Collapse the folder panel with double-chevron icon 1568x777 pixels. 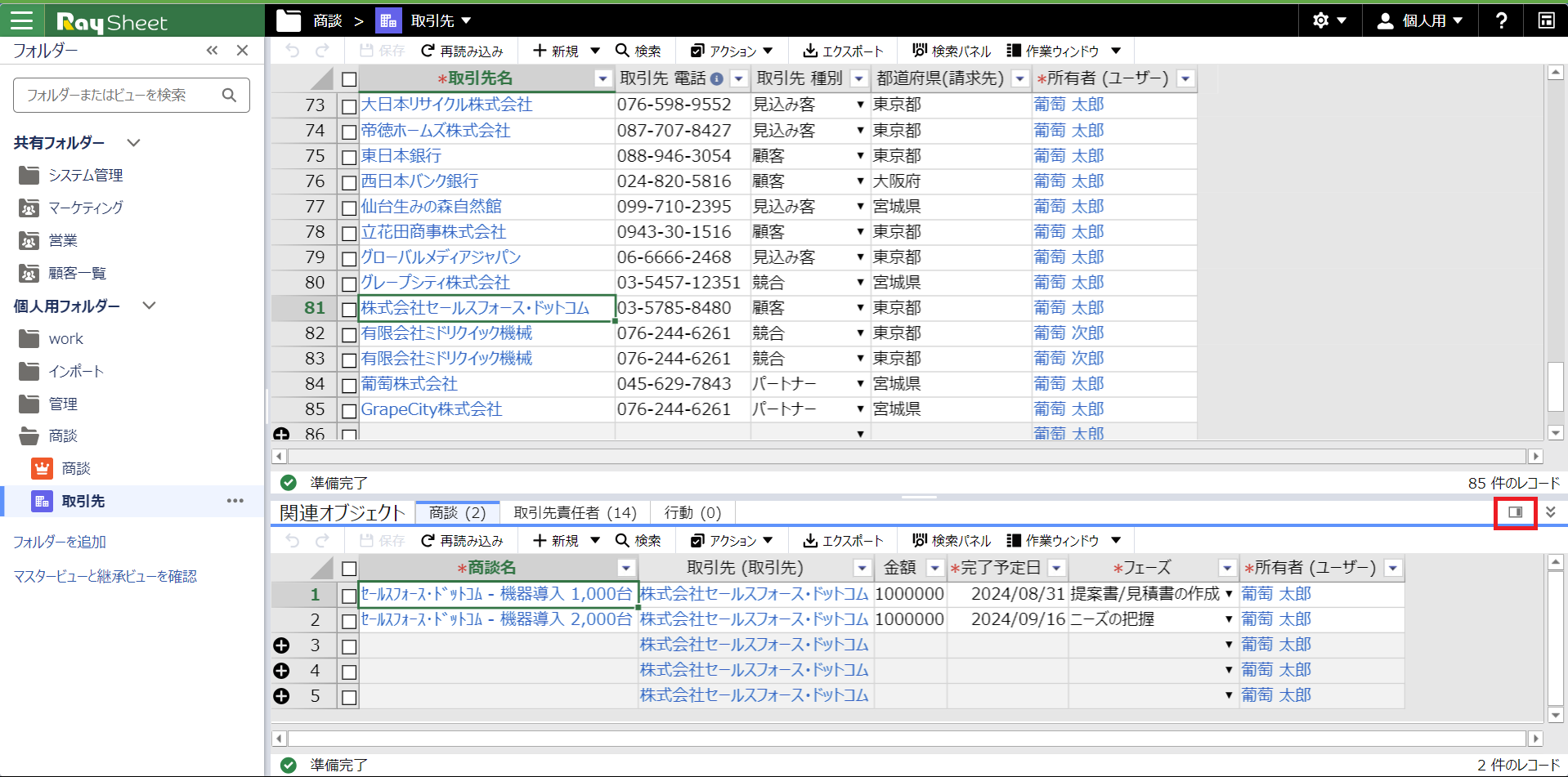coord(213,51)
